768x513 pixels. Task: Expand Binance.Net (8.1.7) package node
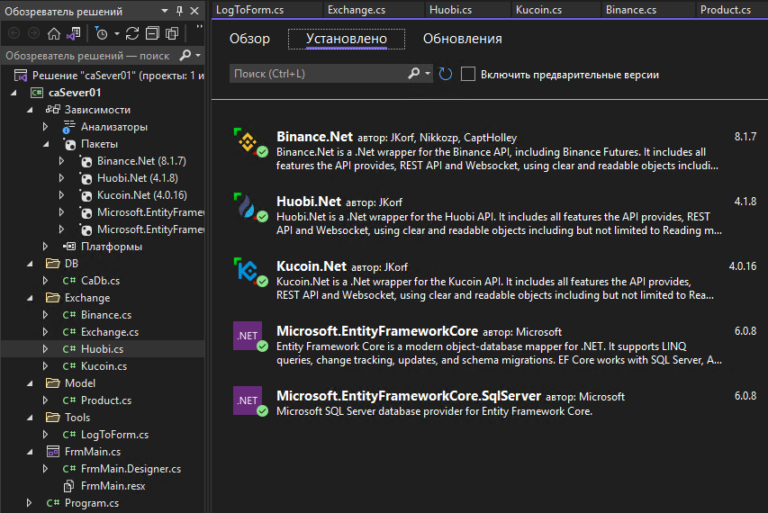tap(61, 161)
